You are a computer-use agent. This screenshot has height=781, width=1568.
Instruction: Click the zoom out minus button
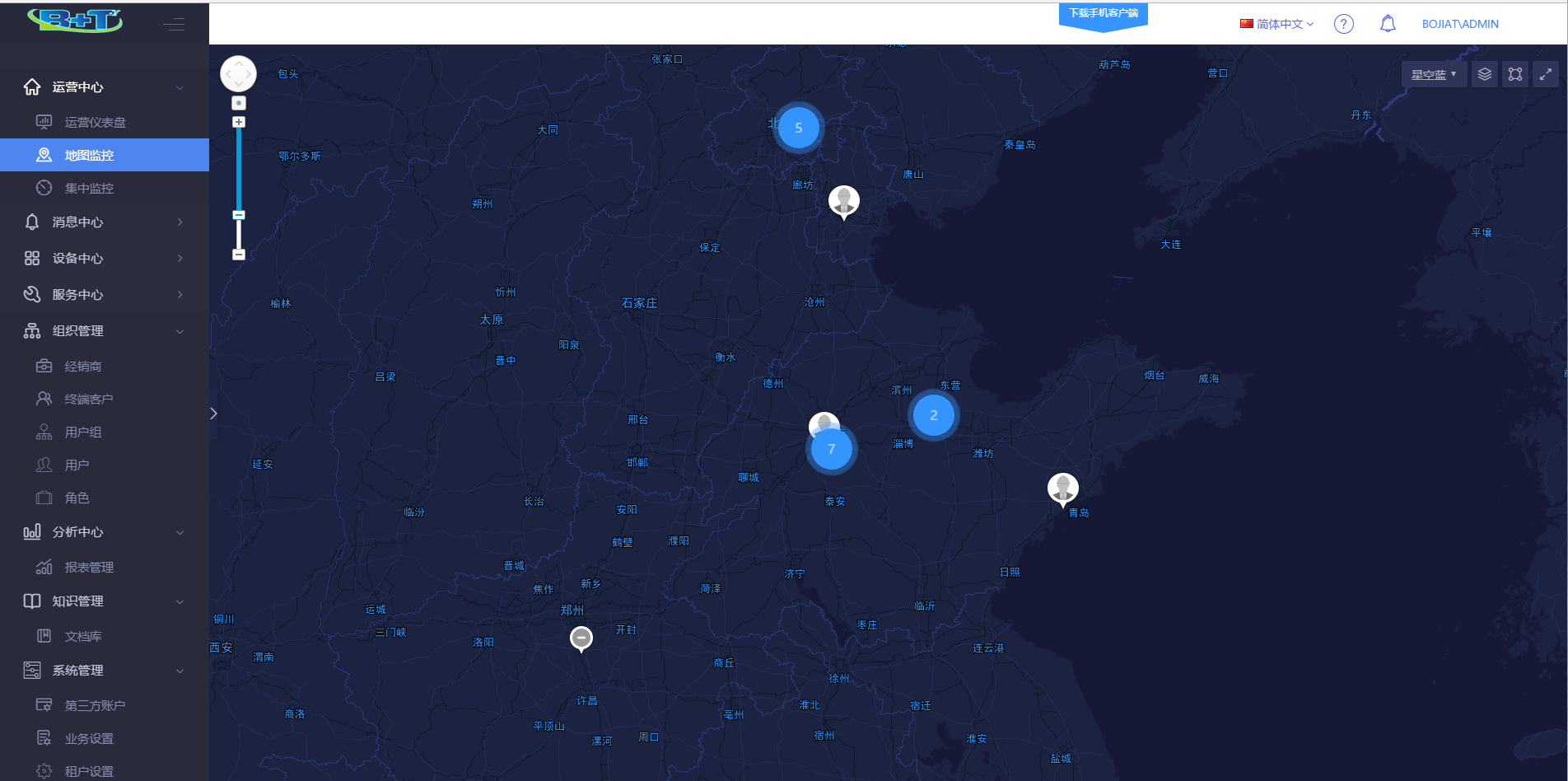(239, 255)
